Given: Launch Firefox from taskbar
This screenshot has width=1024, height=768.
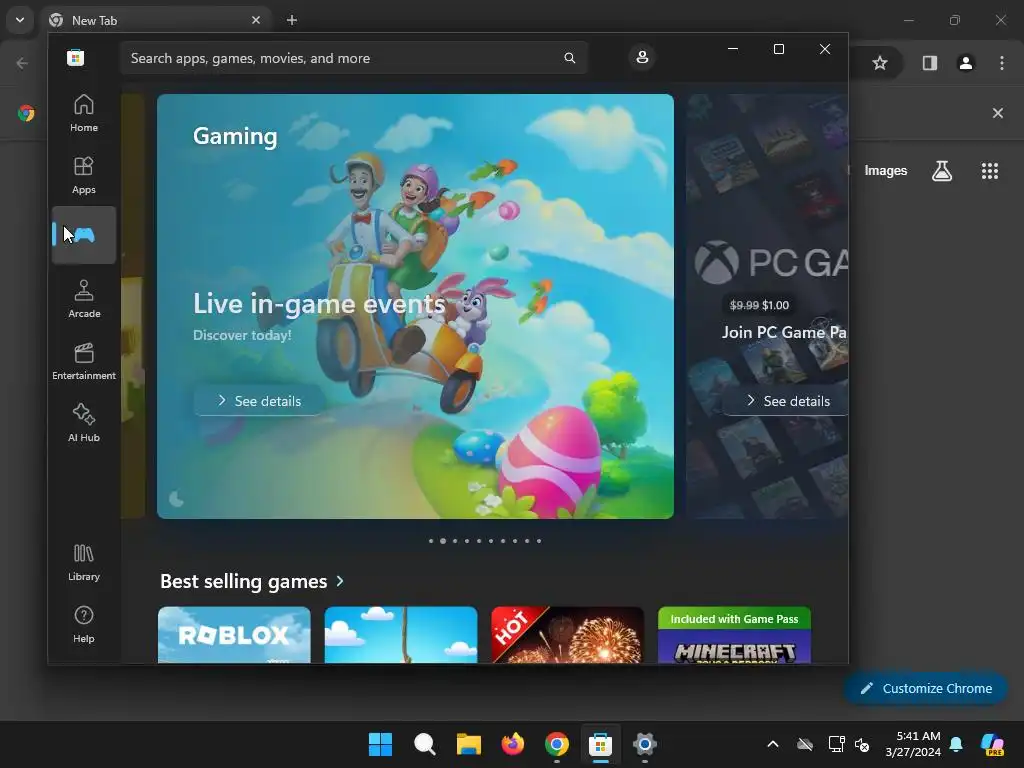Looking at the screenshot, I should (x=513, y=744).
